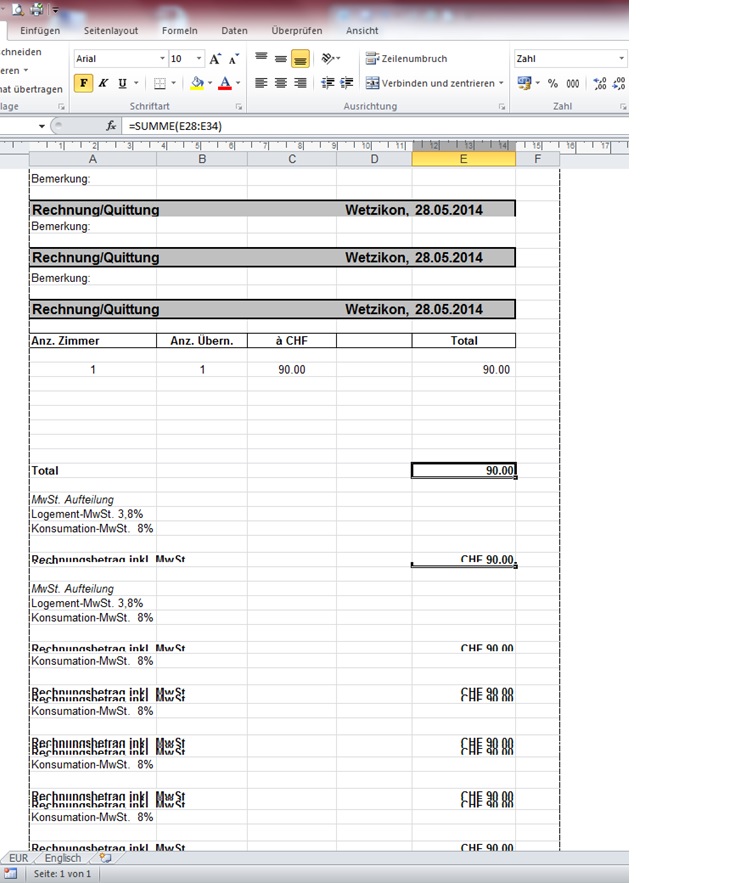
Task: Toggle italic formatting (K)
Action: [x=103, y=83]
